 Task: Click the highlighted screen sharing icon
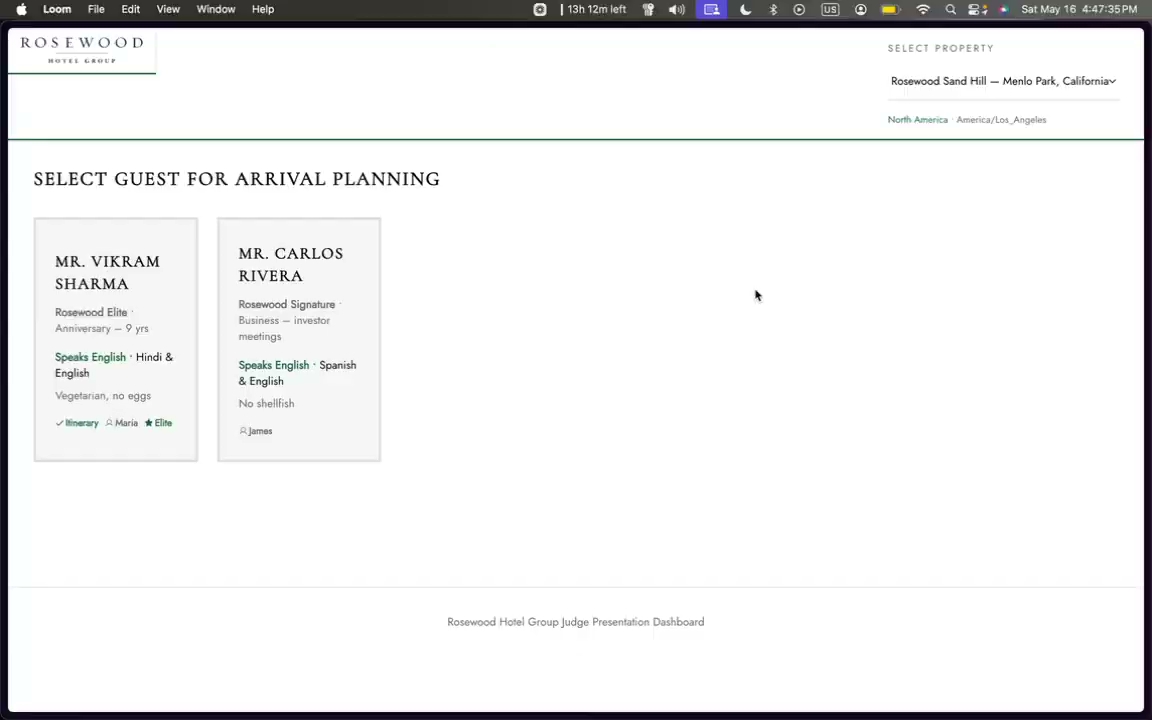(711, 10)
